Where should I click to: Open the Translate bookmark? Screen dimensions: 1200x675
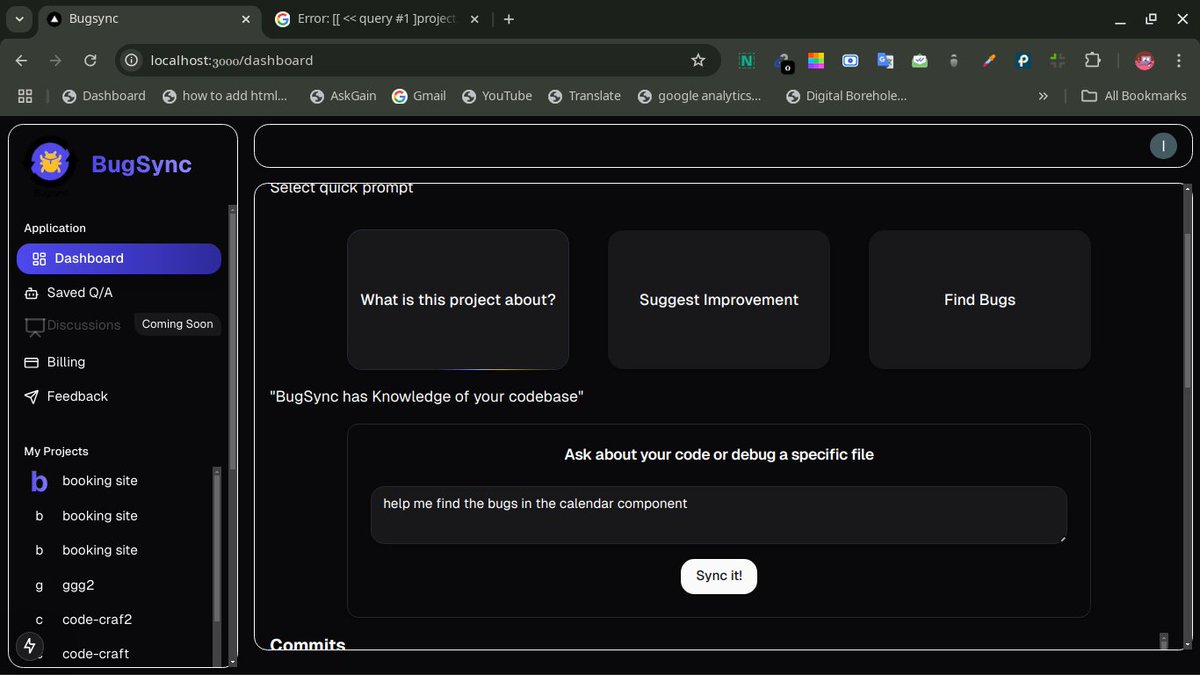[584, 96]
